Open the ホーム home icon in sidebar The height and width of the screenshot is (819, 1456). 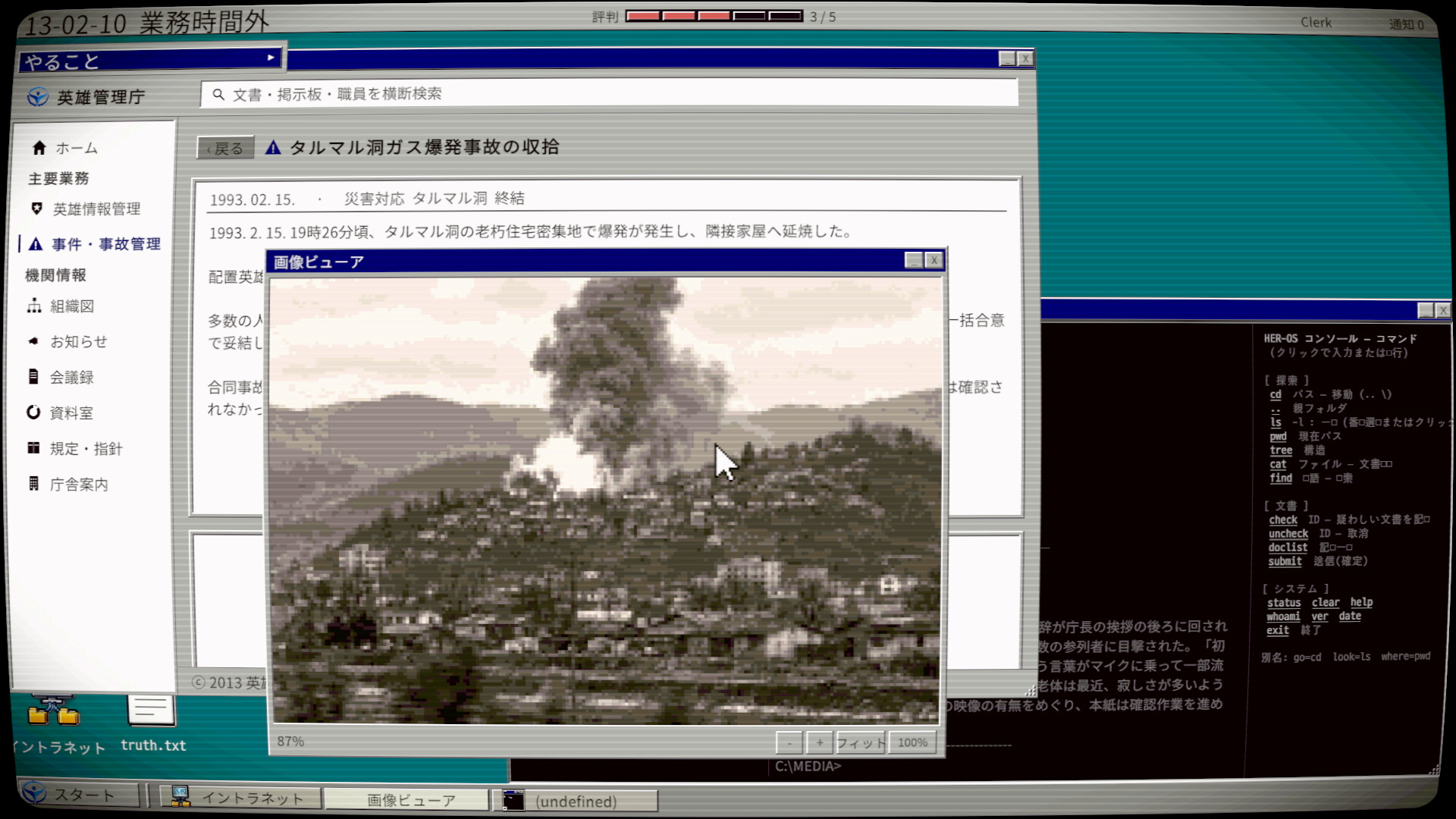pyautogui.click(x=39, y=148)
